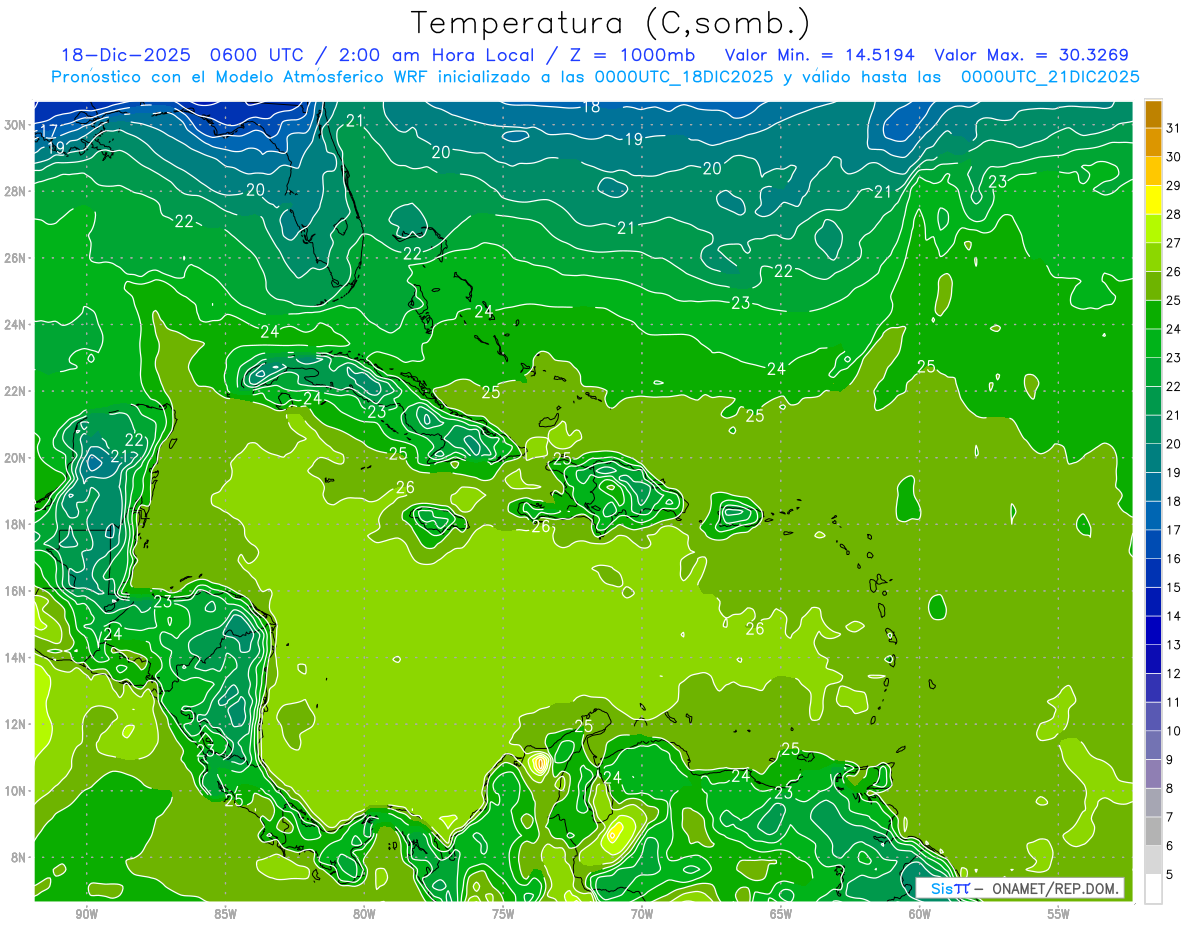1200x927 pixels.
Task: Click the white swatch below legend value 5
Action: (x=1153, y=889)
